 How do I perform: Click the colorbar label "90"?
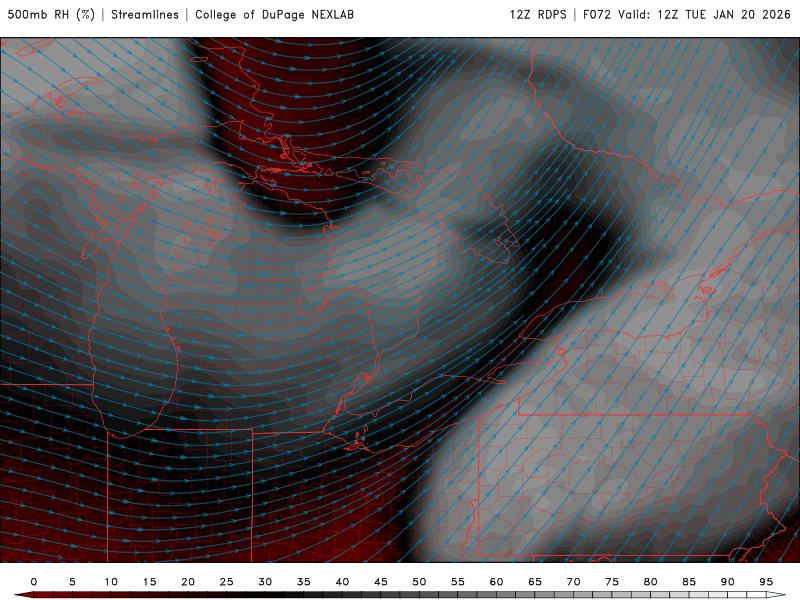(728, 582)
